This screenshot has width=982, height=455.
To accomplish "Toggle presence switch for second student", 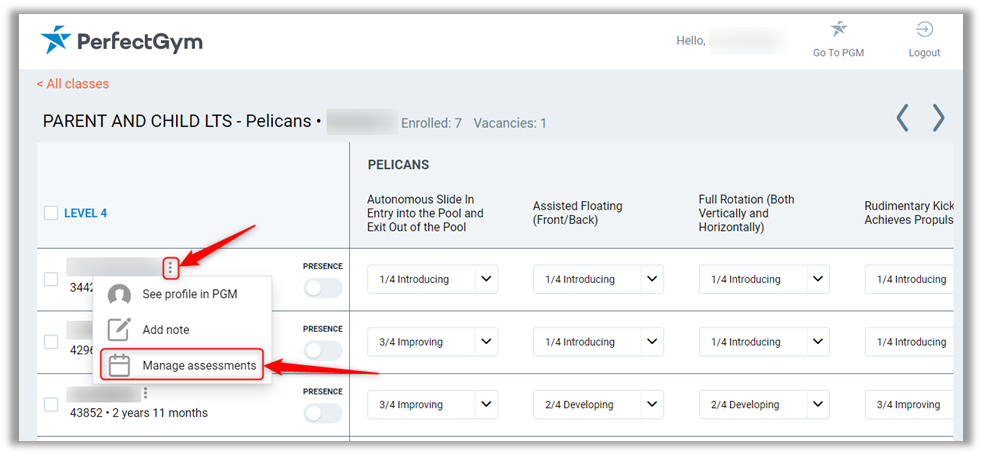I will coord(322,350).
